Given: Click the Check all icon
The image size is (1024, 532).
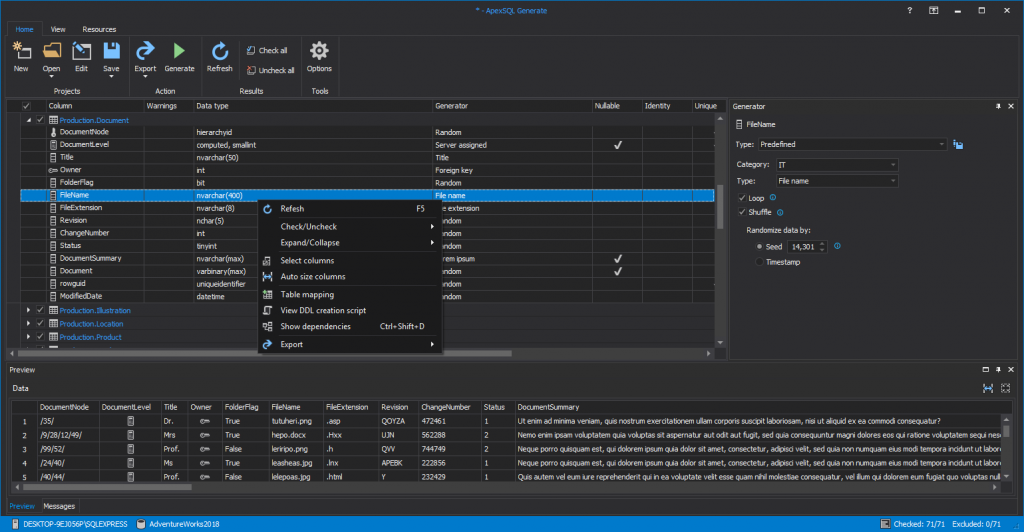Looking at the screenshot, I should tap(251, 50).
